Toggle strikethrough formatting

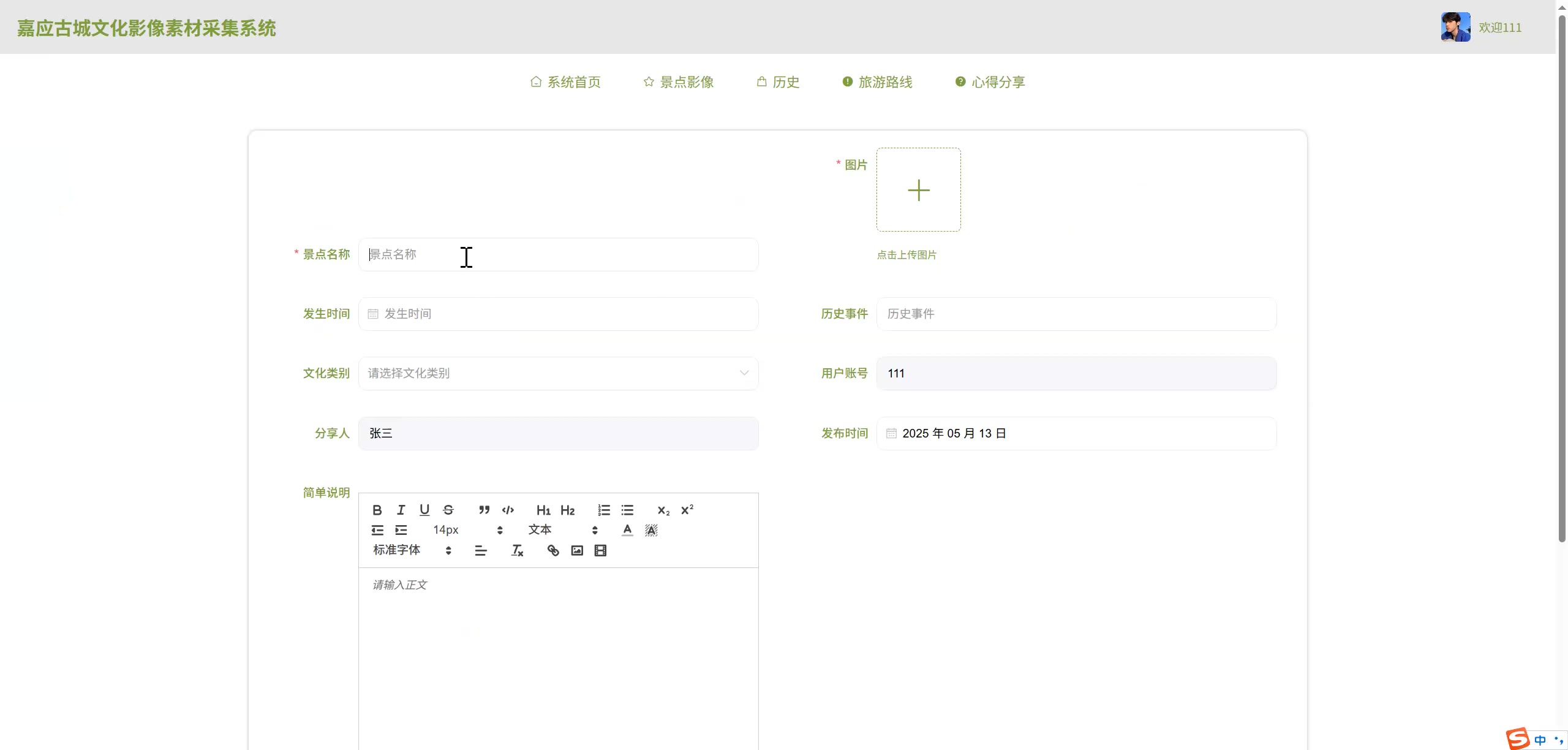[x=448, y=510]
